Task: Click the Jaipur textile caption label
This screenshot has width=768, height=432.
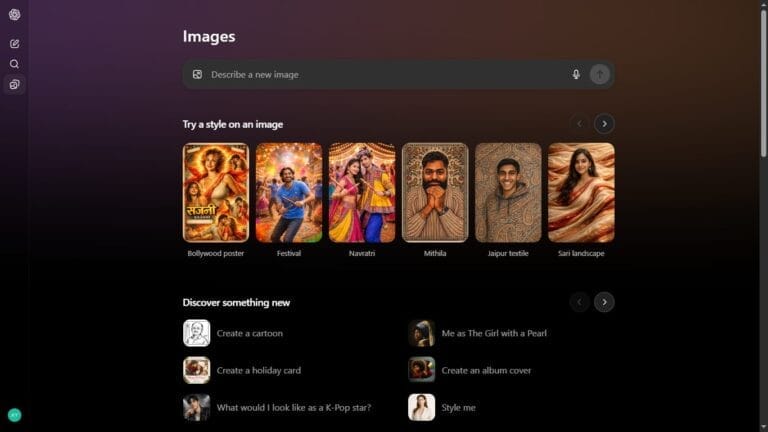Action: pyautogui.click(x=508, y=253)
